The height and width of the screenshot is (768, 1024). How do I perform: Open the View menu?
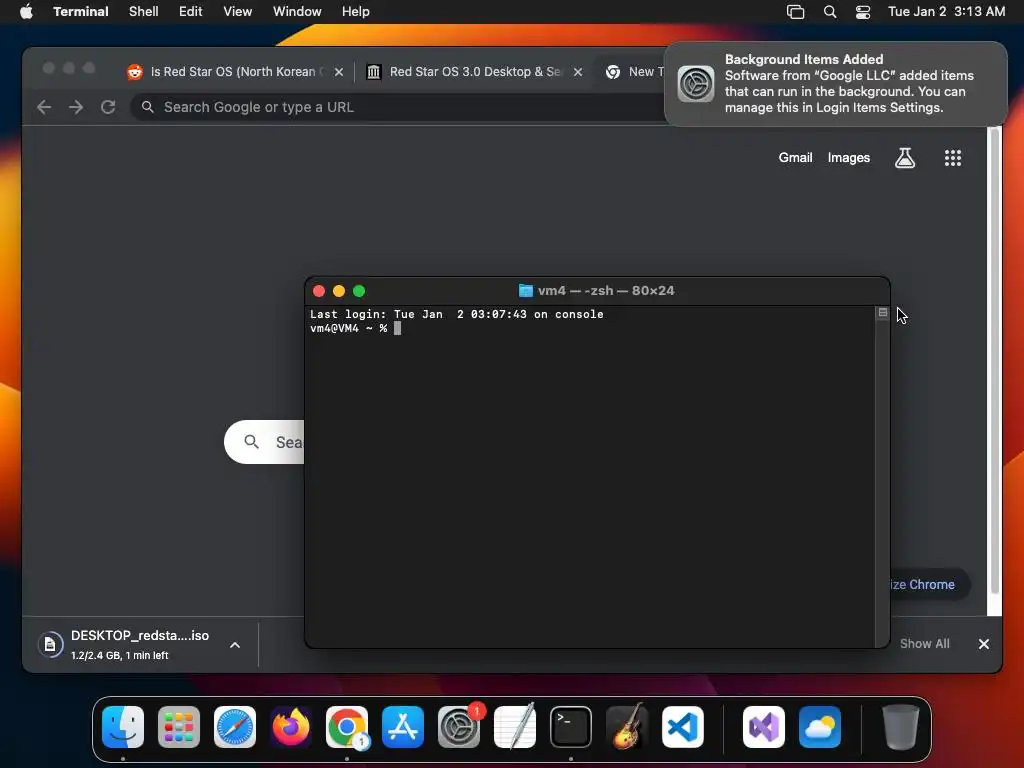pos(237,11)
